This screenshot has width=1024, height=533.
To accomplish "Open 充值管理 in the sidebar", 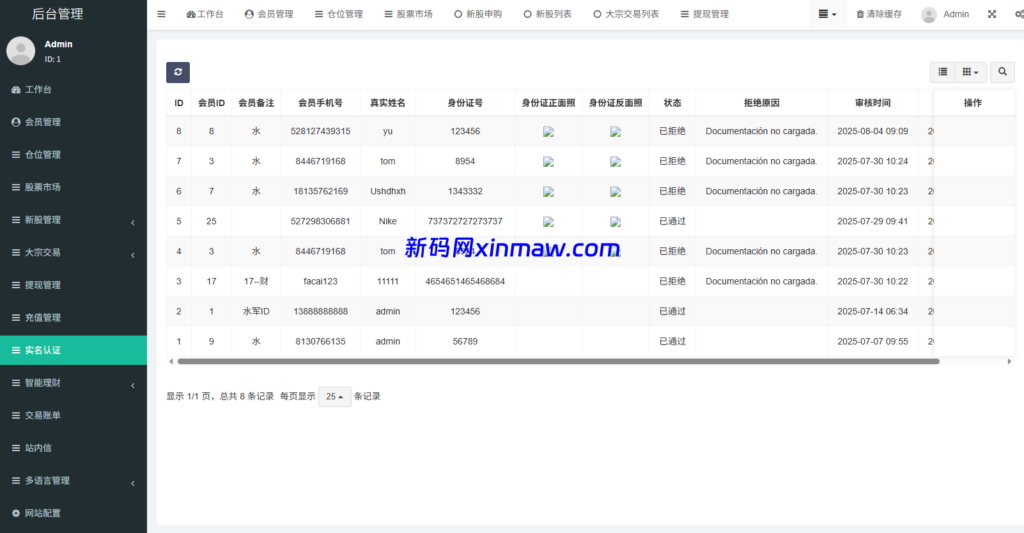I will 73,317.
